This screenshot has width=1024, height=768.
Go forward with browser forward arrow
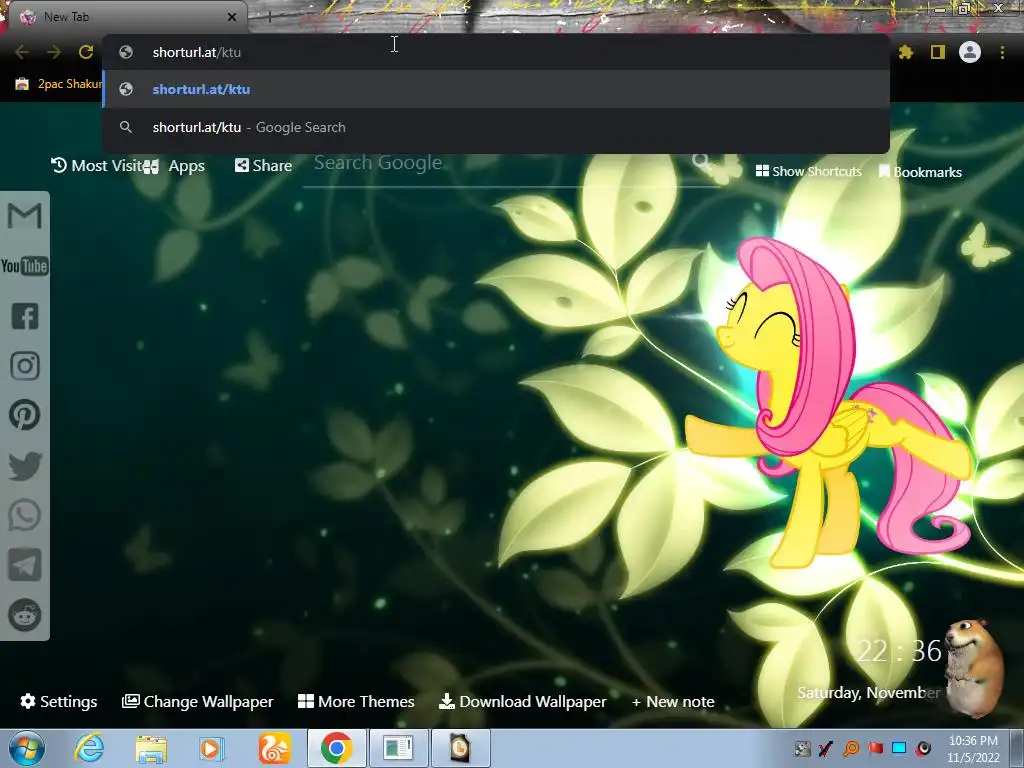point(54,52)
